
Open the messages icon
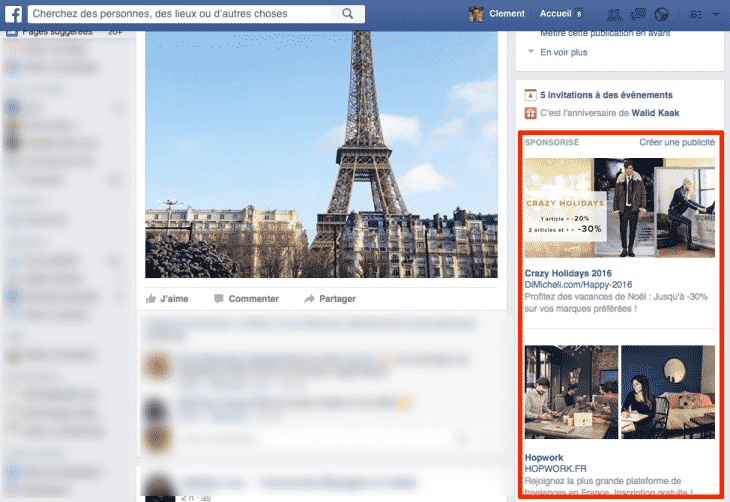click(637, 15)
